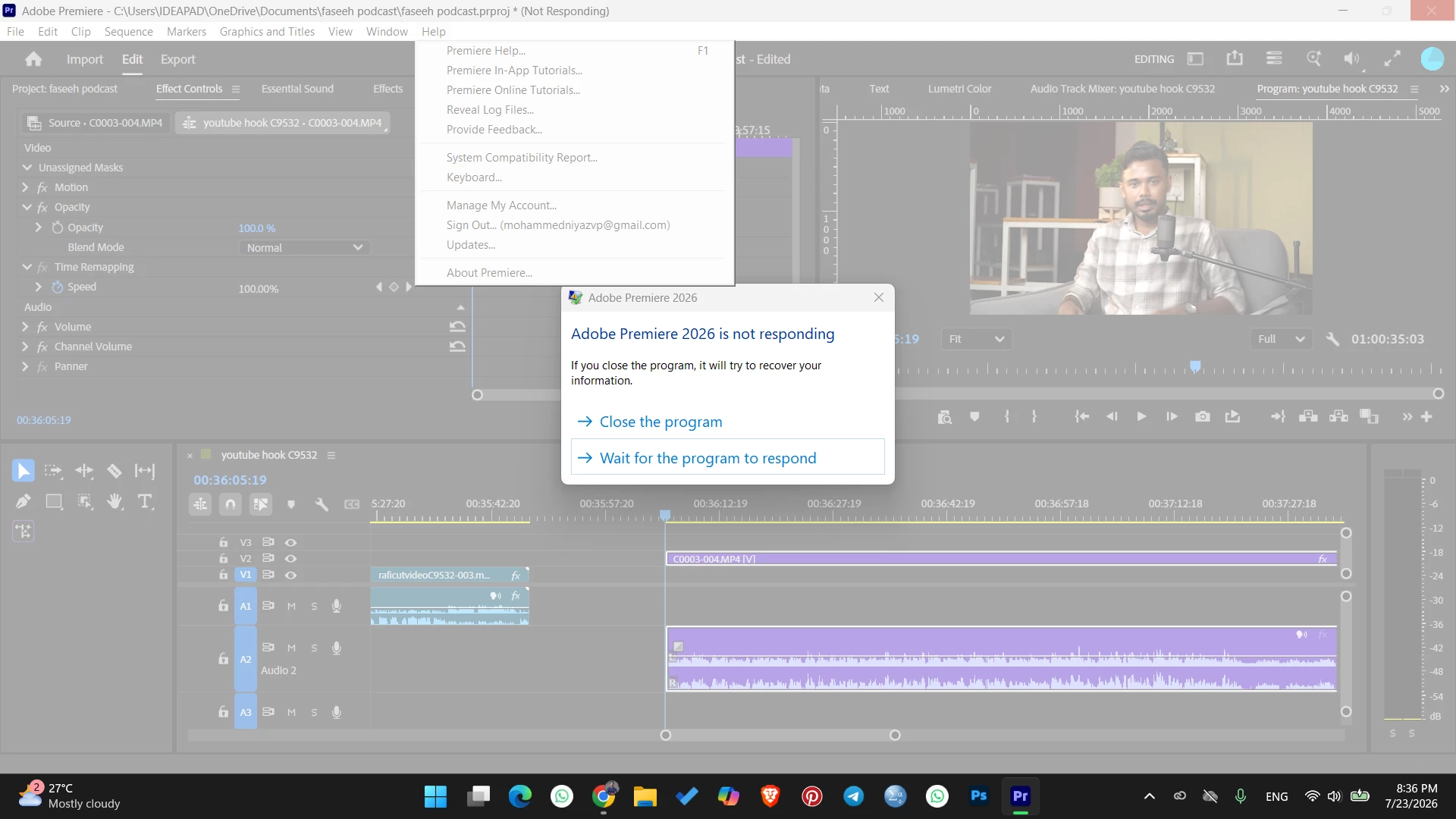The image size is (1456, 819).
Task: Open the Full playback resolution dropdown
Action: tap(1281, 339)
